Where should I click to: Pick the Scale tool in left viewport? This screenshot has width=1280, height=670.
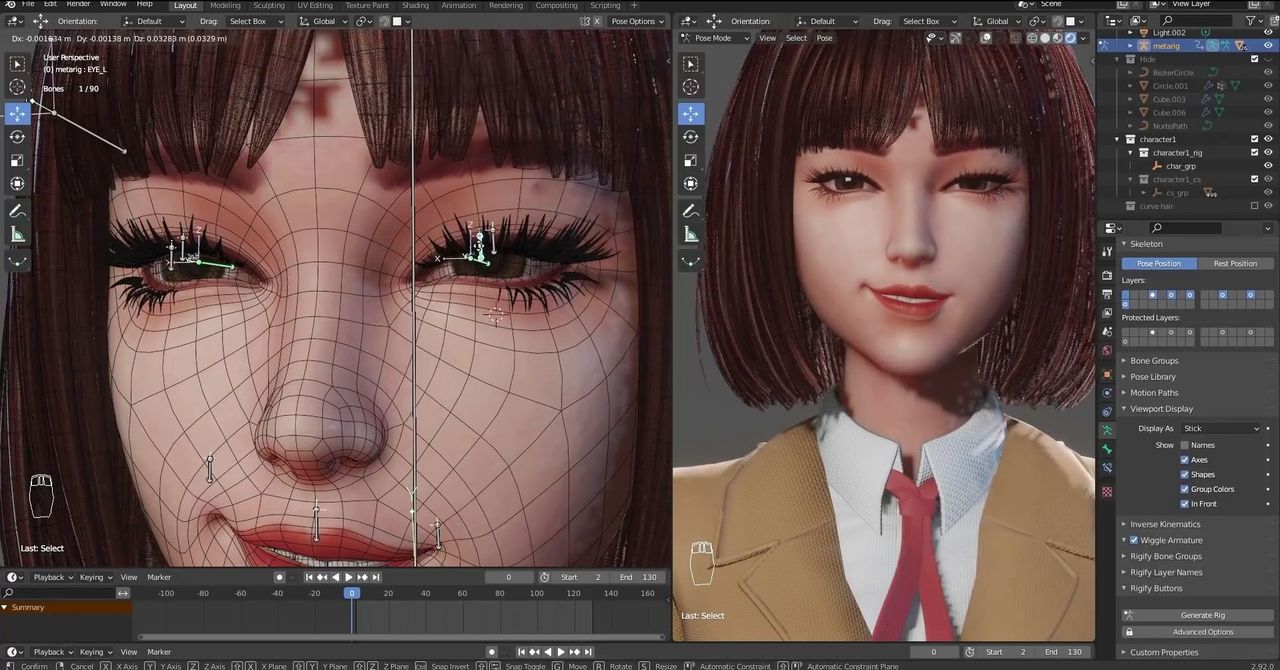[18, 160]
